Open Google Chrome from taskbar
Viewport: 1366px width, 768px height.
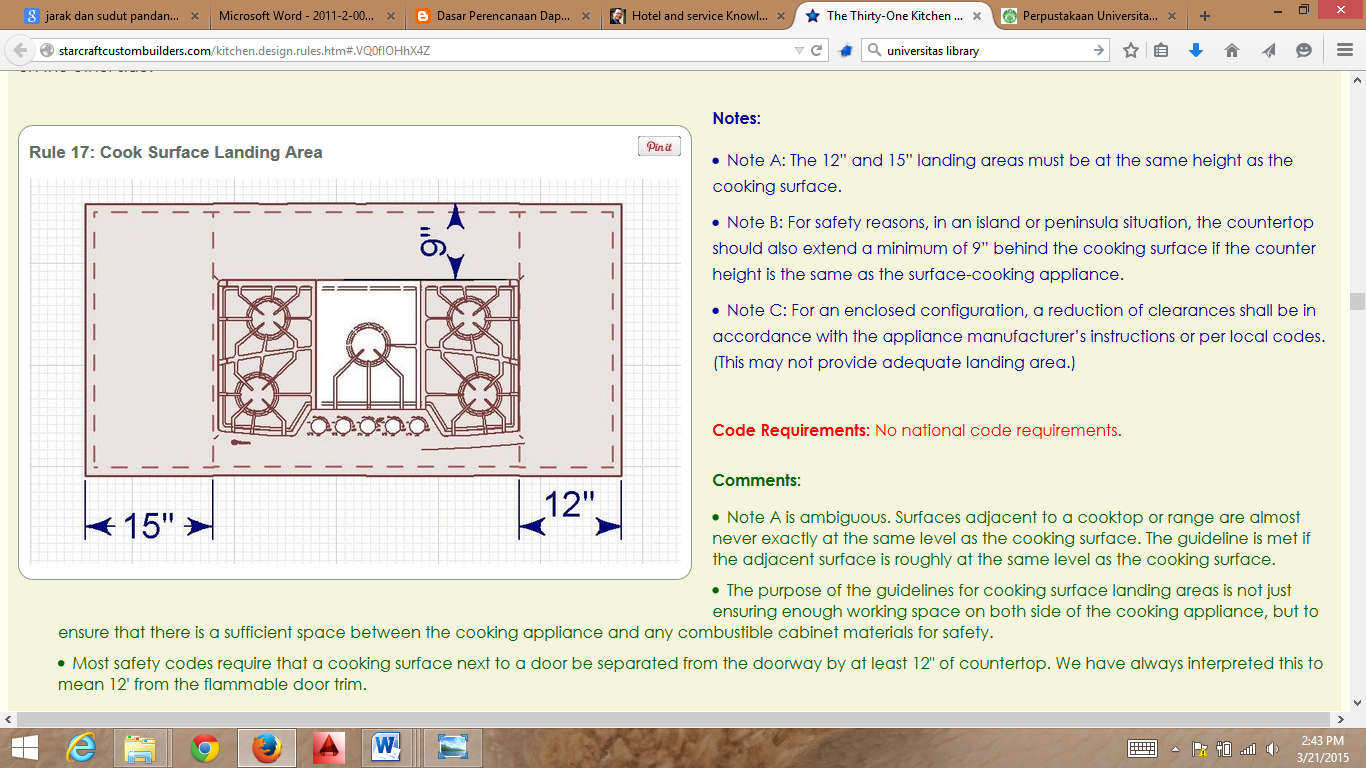pyautogui.click(x=205, y=748)
